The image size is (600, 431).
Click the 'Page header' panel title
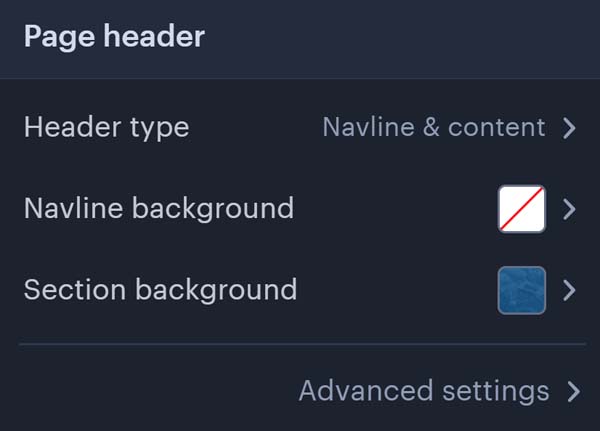coord(114,37)
